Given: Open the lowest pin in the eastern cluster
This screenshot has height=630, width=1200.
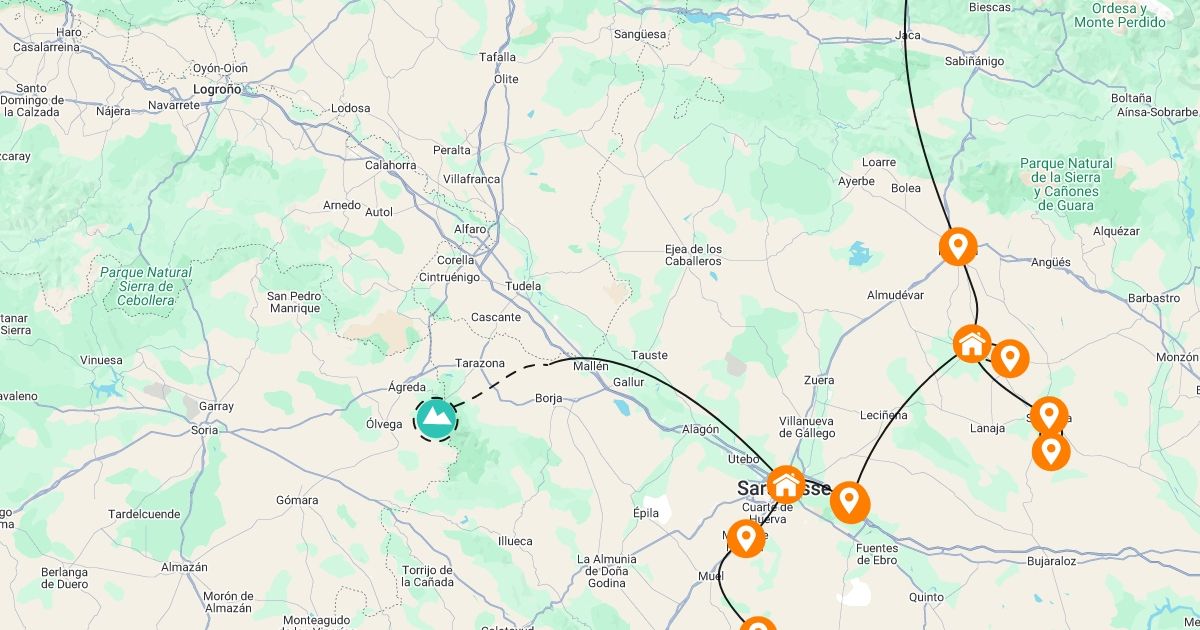Looking at the screenshot, I should coord(1051,452).
